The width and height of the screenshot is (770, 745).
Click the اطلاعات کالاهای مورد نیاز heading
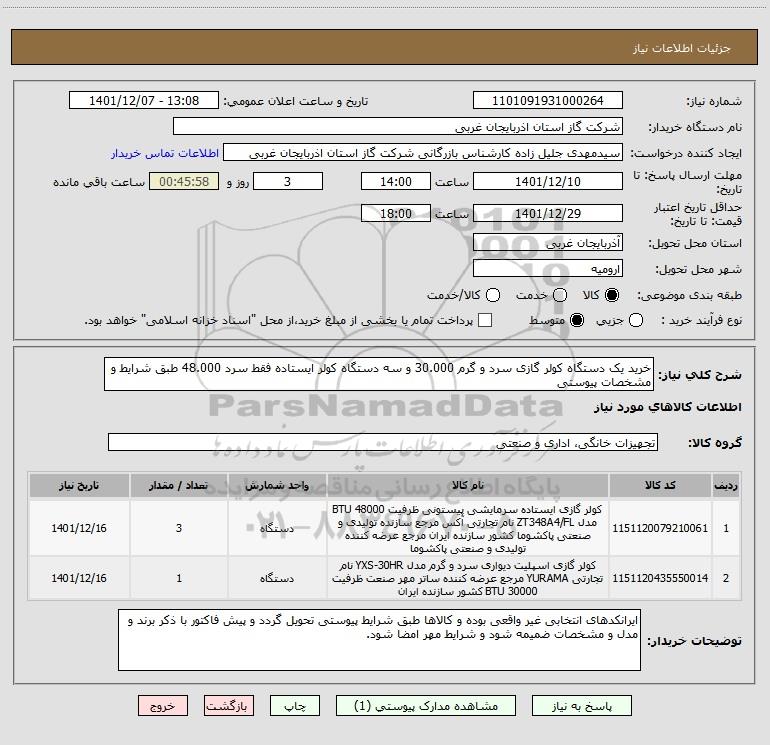667,407
